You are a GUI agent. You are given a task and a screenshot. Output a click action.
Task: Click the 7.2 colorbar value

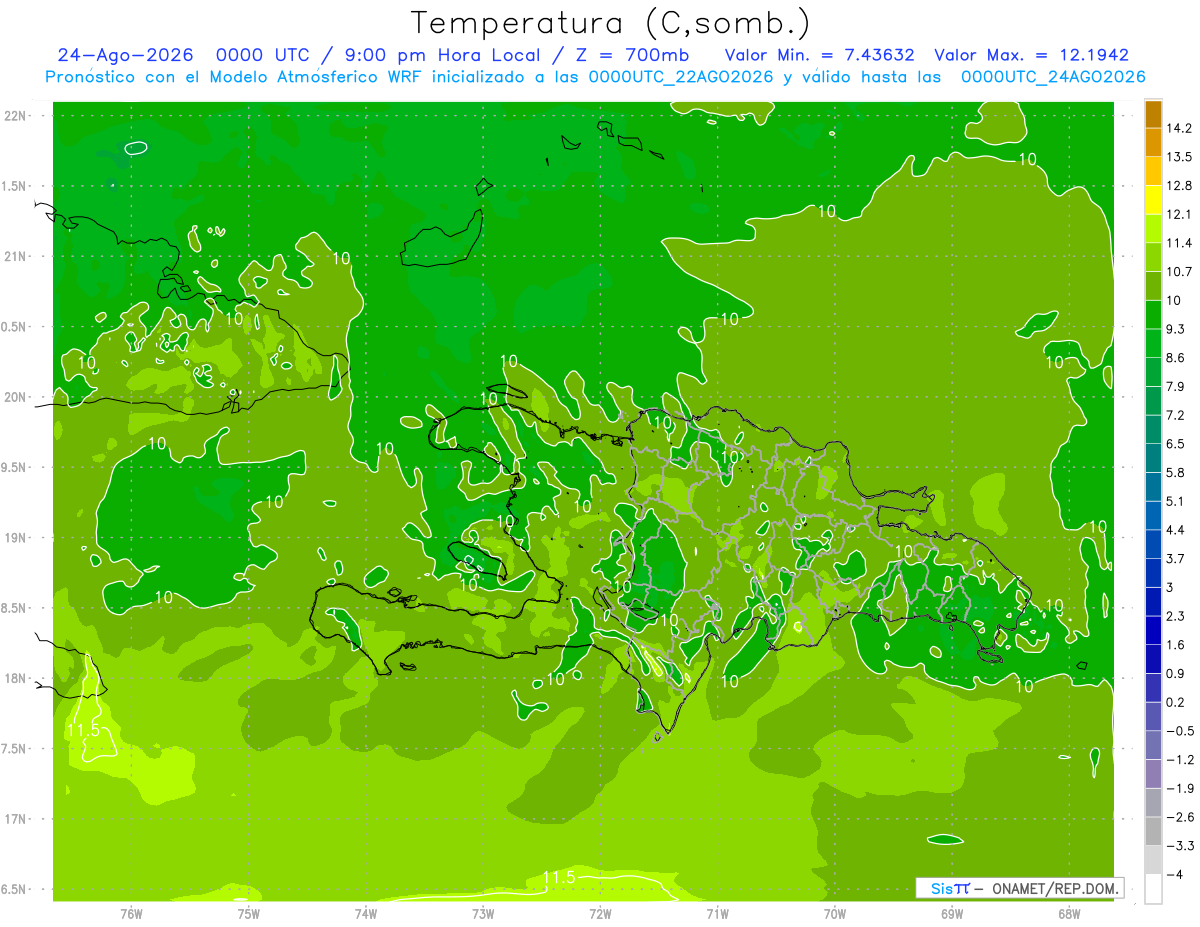pyautogui.click(x=1176, y=415)
